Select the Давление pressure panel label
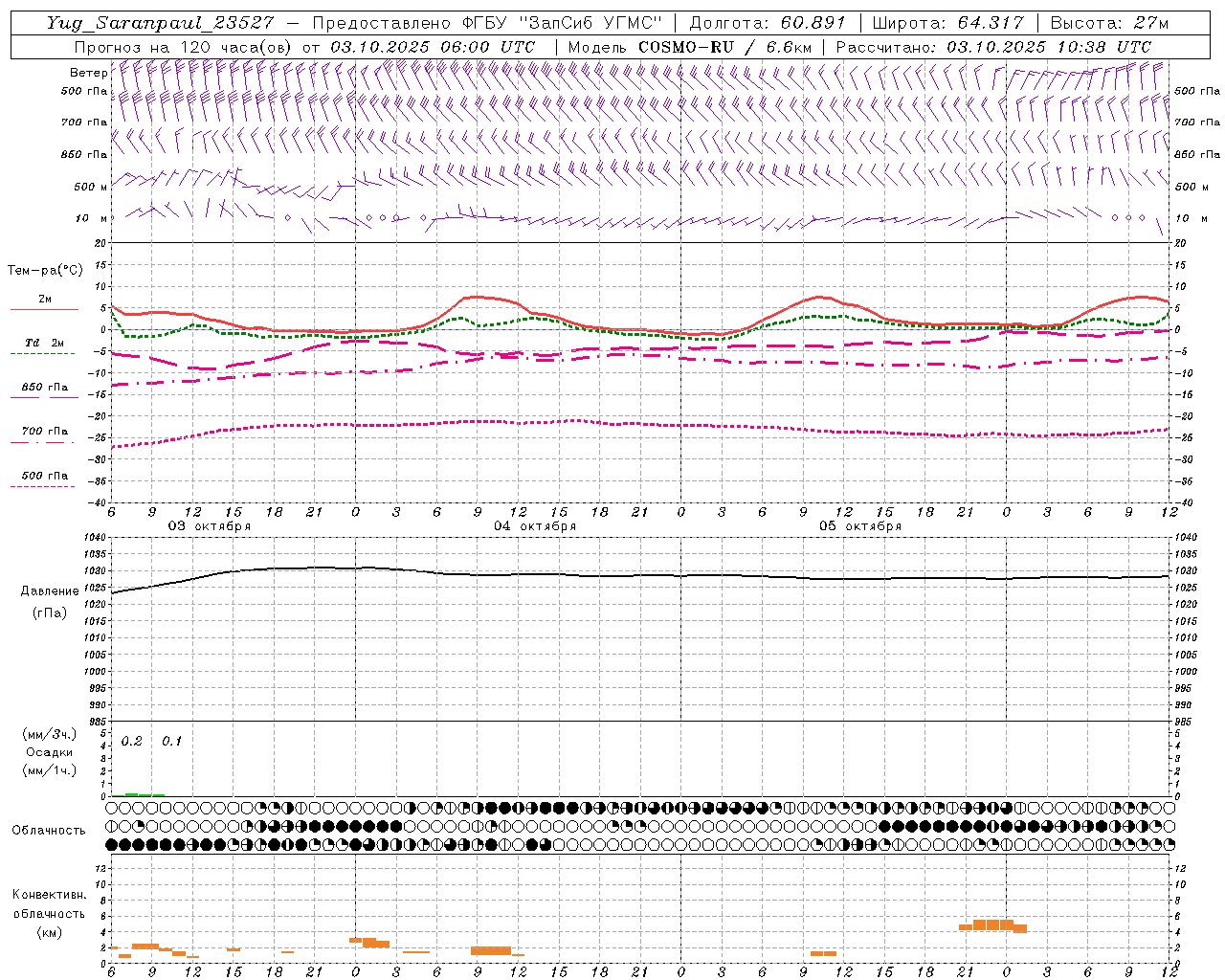 50,591
